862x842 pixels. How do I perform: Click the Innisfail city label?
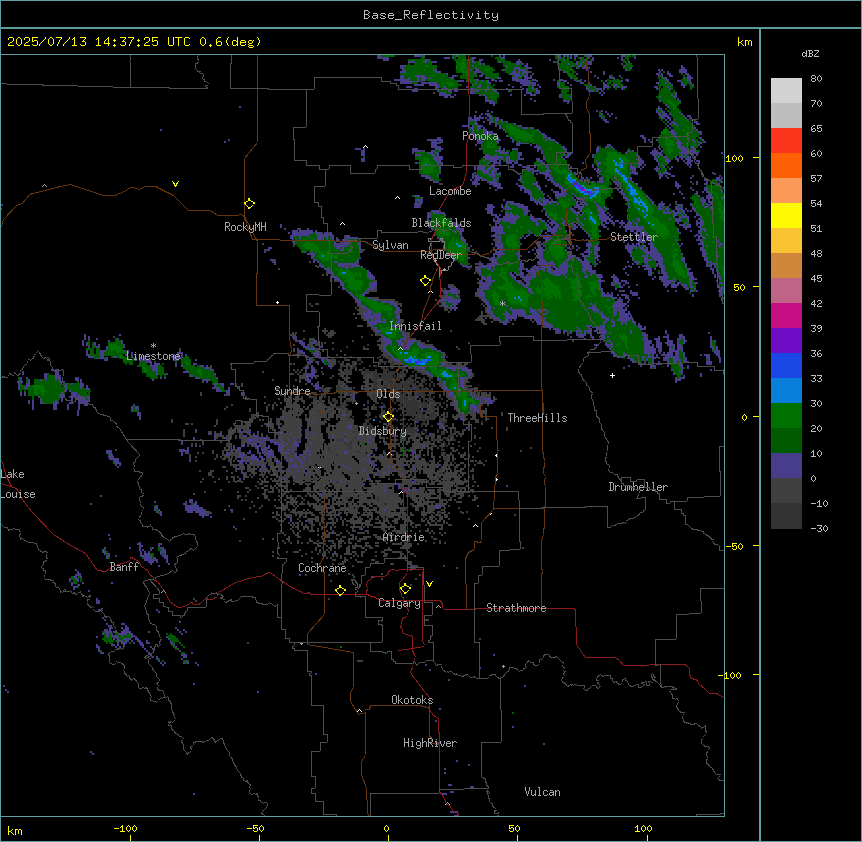415,326
